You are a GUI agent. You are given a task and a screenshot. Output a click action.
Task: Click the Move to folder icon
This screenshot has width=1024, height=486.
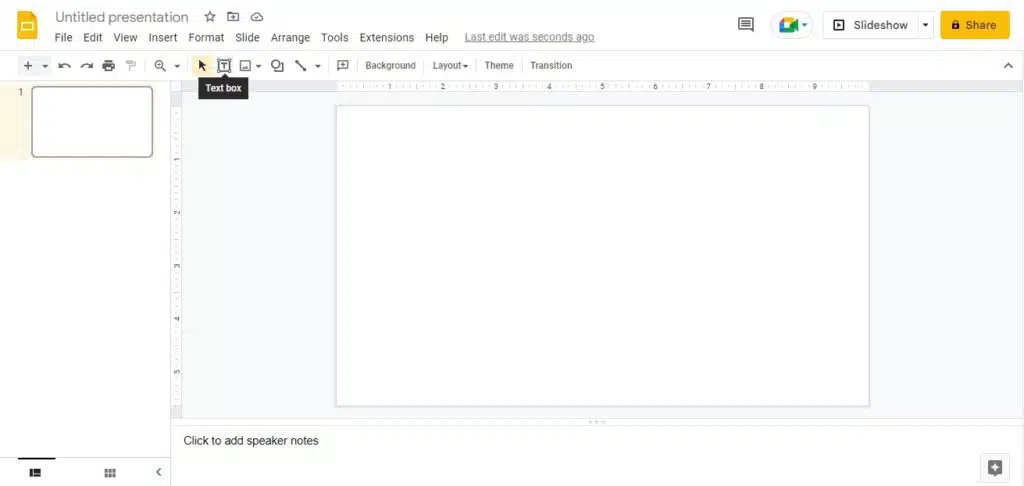233,17
